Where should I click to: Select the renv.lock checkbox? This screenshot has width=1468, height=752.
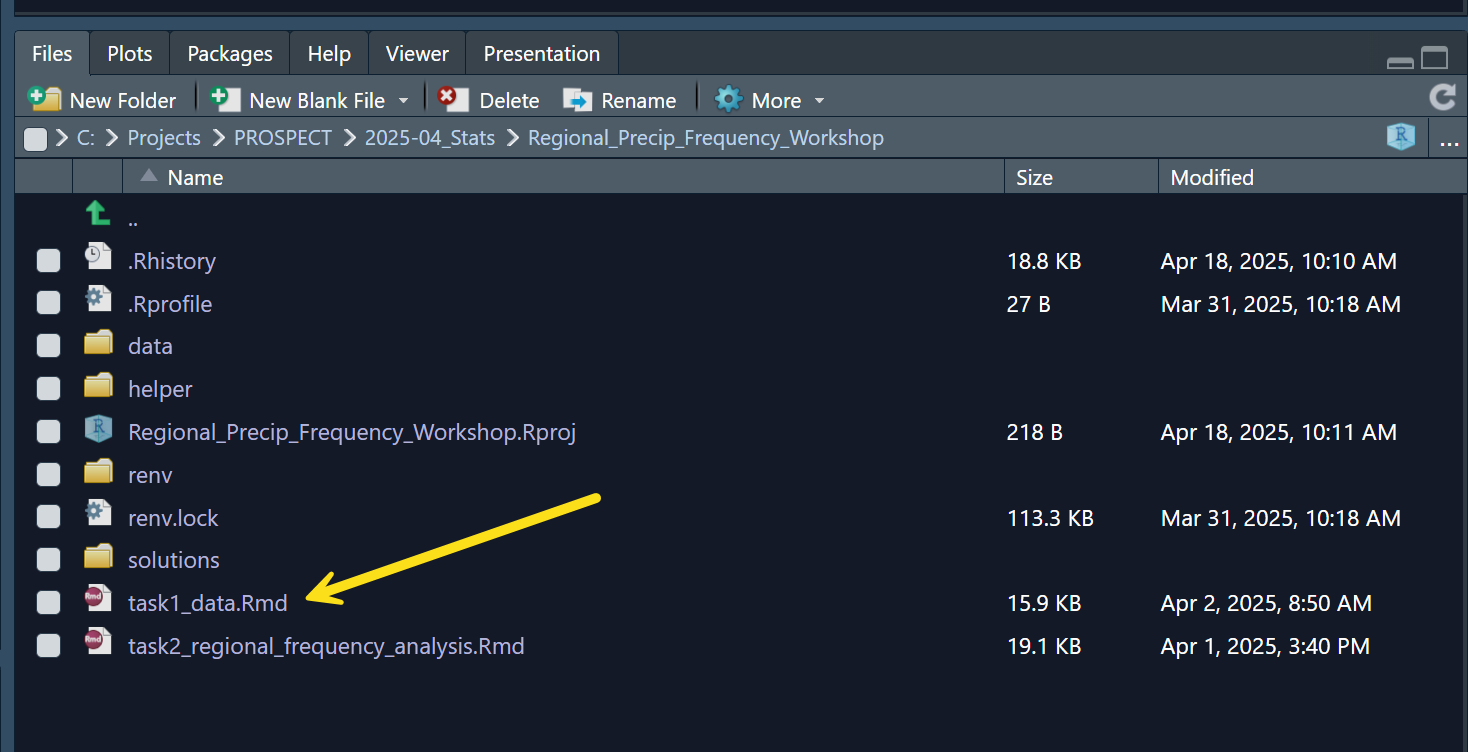click(x=48, y=517)
